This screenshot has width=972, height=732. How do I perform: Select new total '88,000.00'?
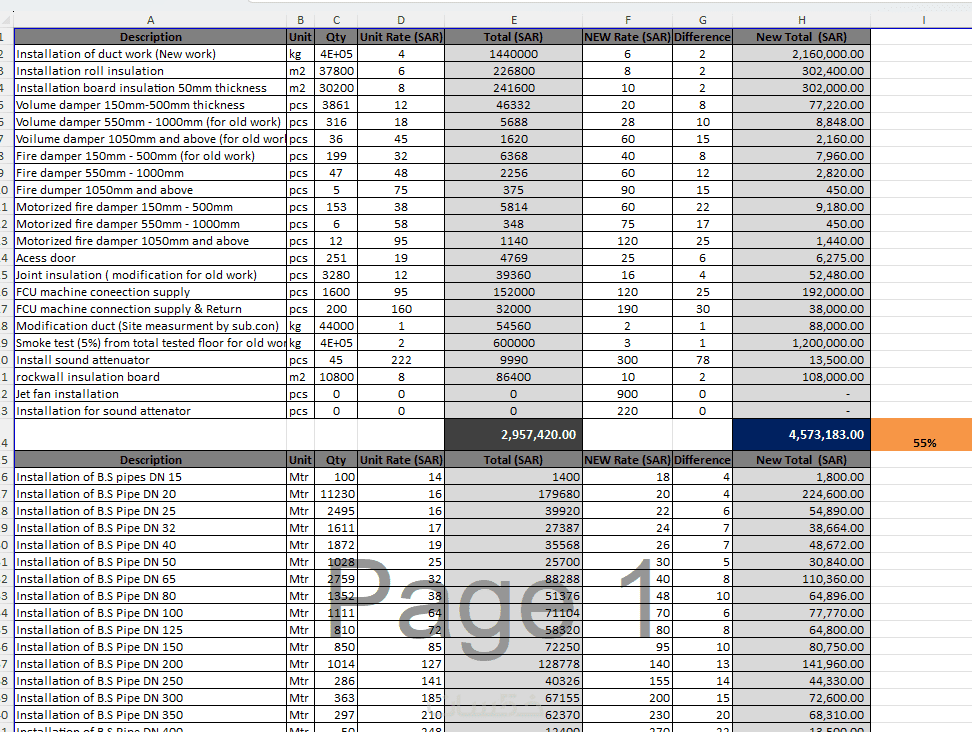802,326
